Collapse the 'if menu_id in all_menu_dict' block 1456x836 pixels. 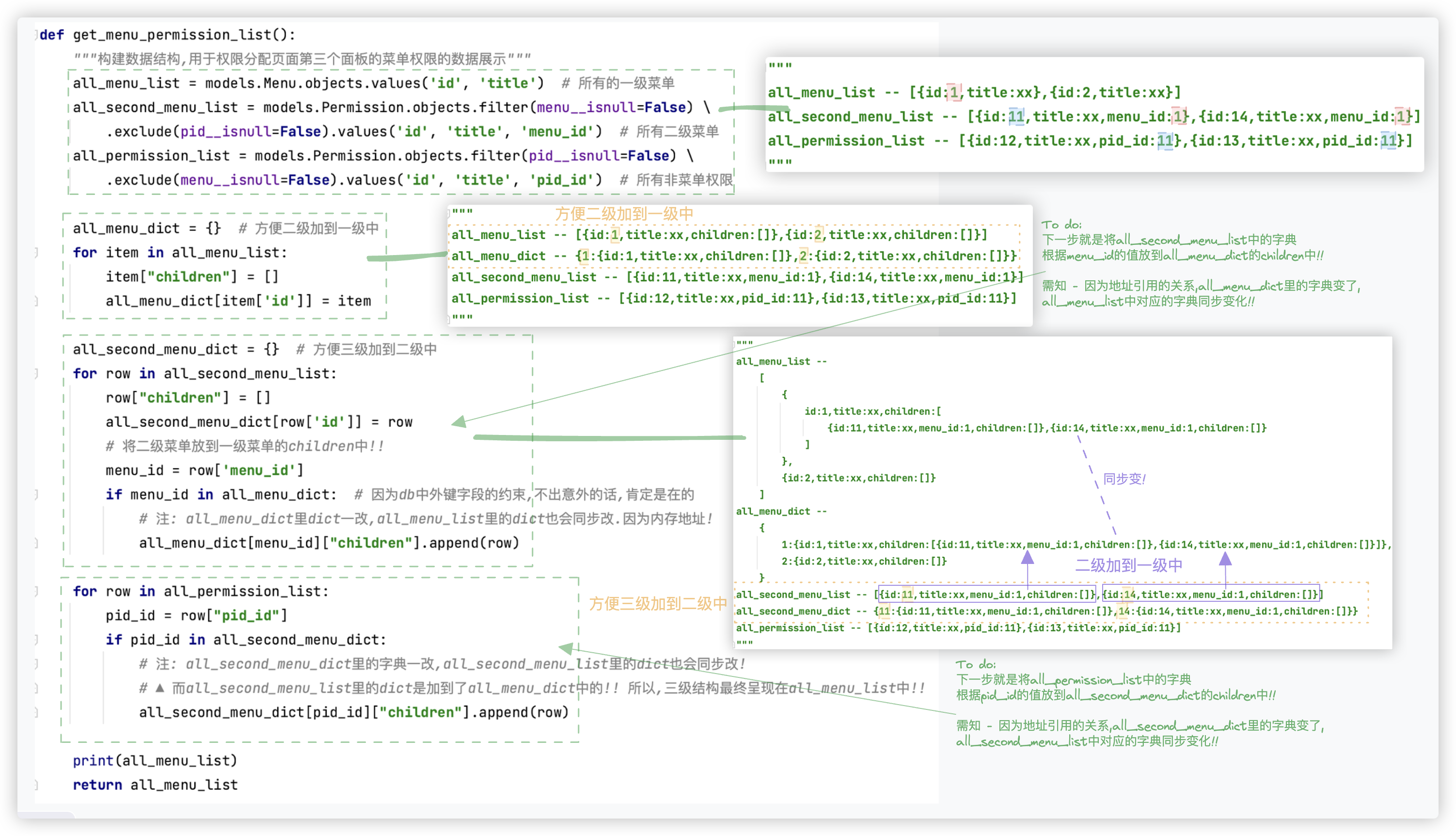pos(36,494)
